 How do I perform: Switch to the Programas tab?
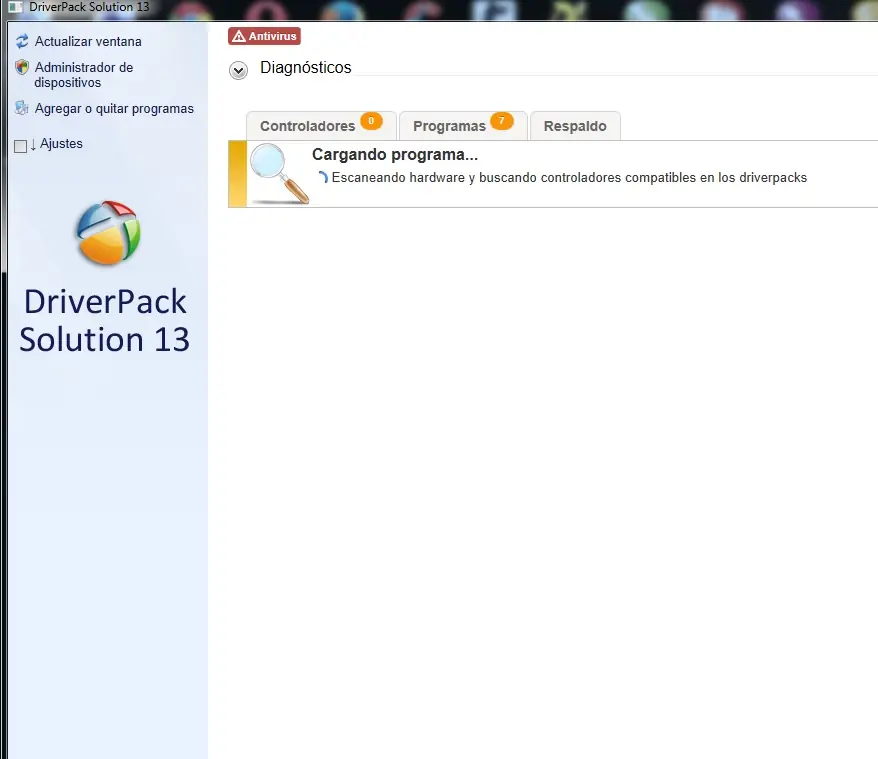[463, 126]
